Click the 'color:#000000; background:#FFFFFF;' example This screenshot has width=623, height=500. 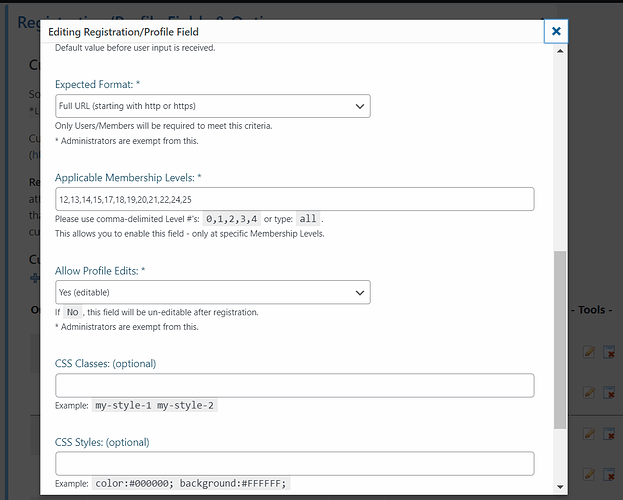point(191,483)
